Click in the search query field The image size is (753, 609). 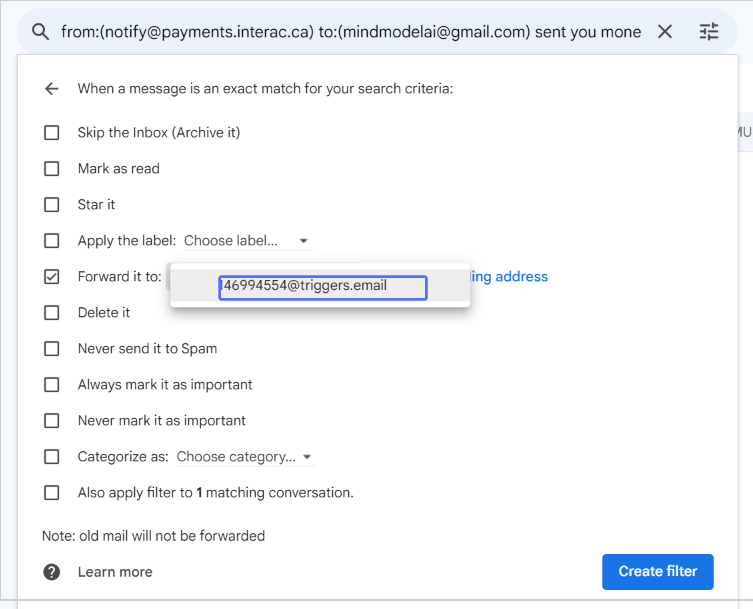(351, 32)
